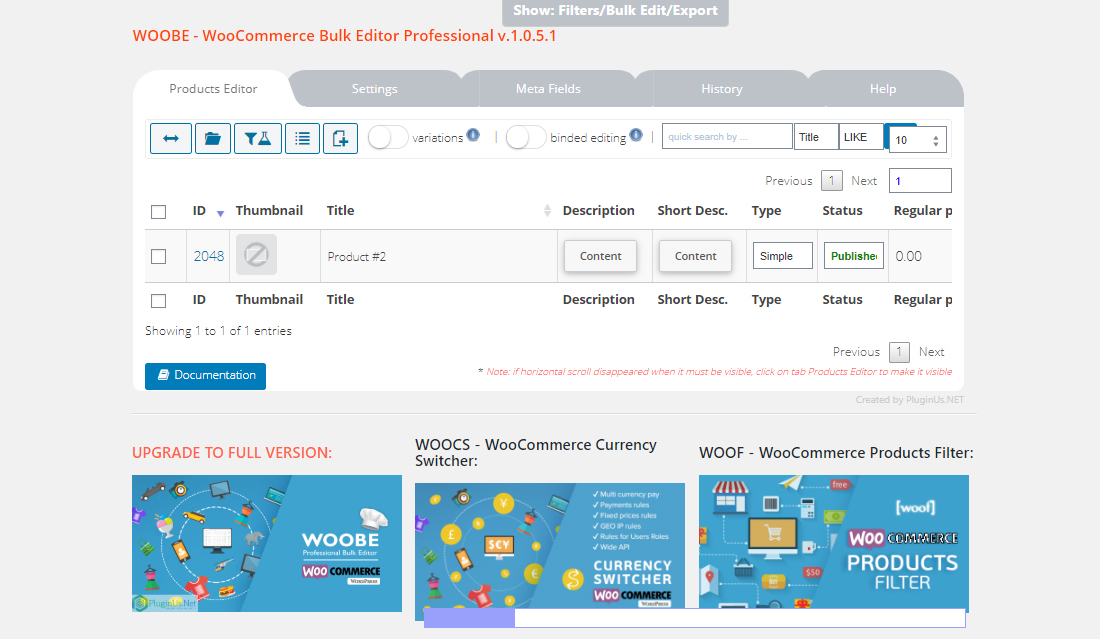Check the box for product 2048
The width and height of the screenshot is (1100, 639).
159,256
